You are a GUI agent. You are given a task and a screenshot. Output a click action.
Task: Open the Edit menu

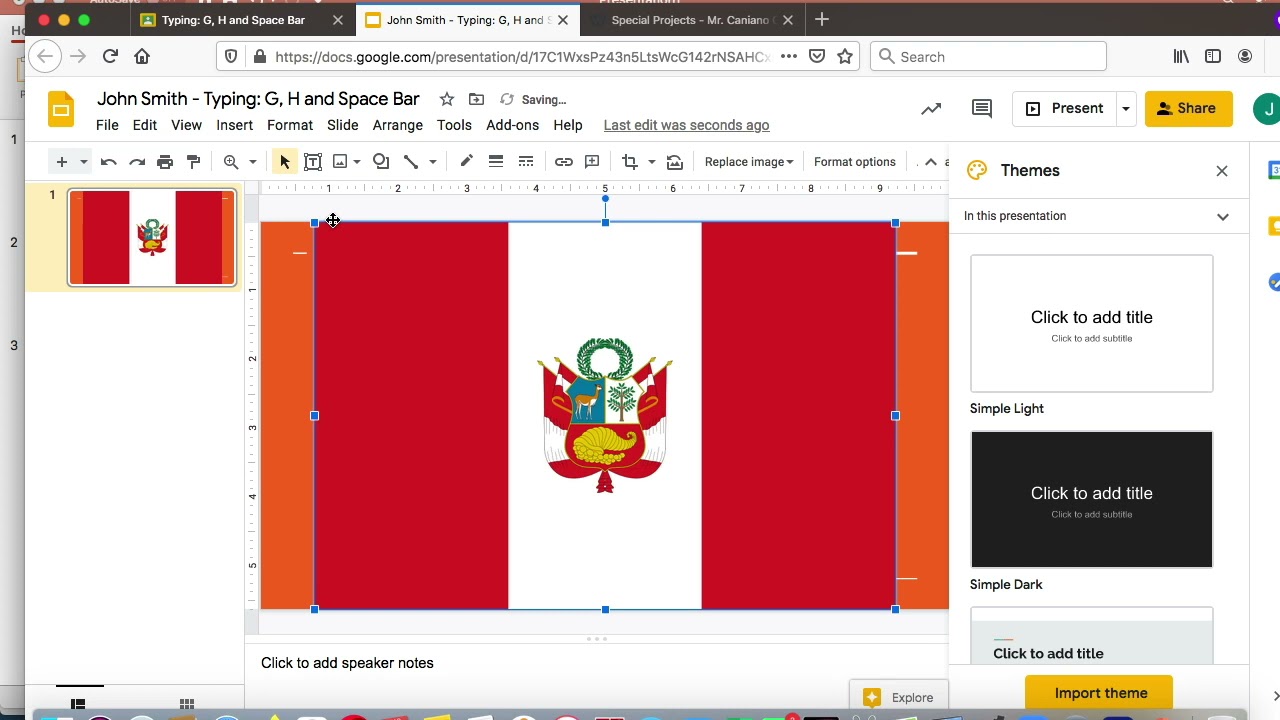145,125
